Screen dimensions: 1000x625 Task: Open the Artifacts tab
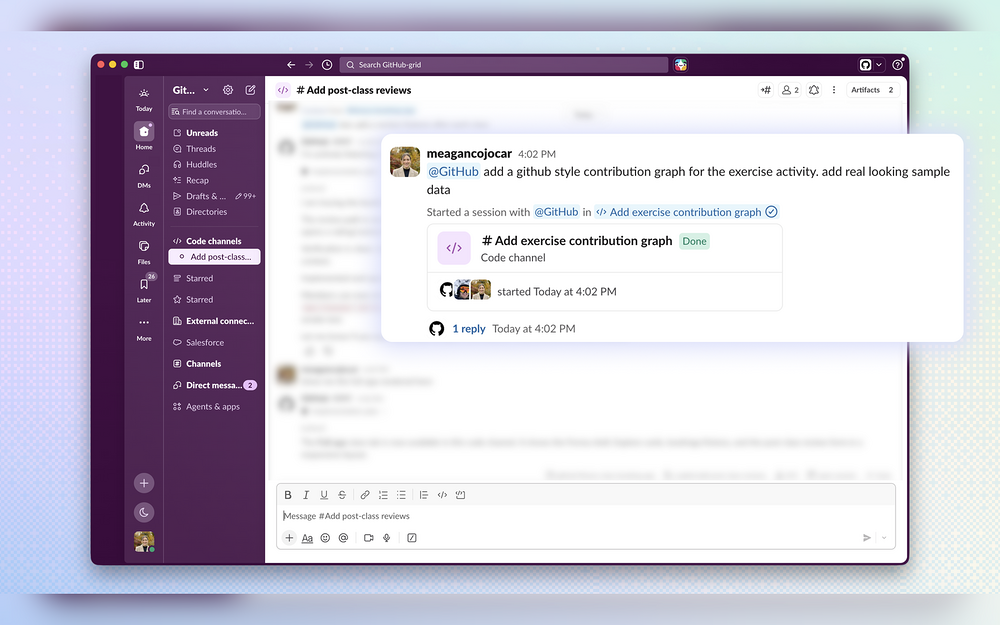point(873,90)
